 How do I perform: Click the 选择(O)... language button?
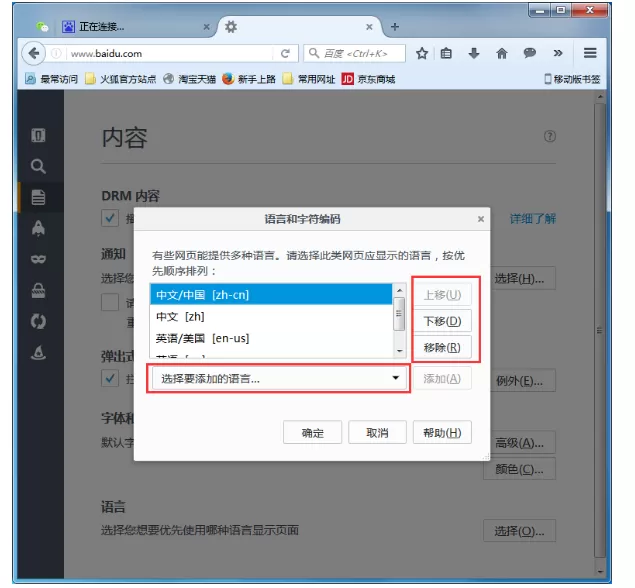point(520,531)
